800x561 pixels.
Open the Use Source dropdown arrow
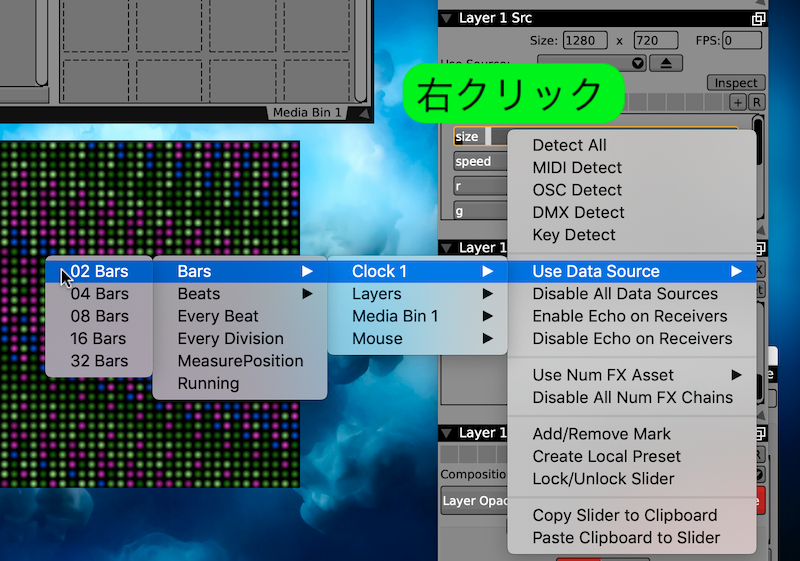click(x=638, y=63)
